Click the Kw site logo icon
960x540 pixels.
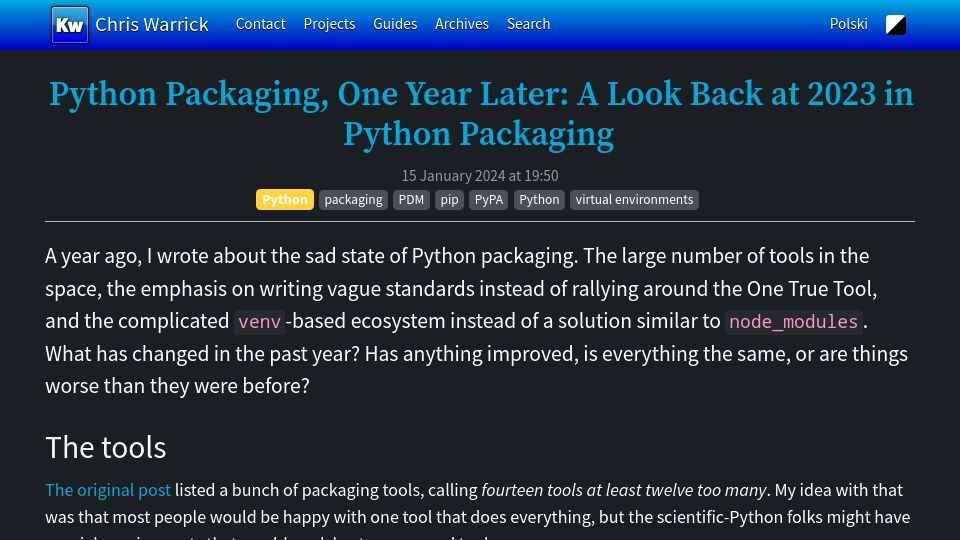click(70, 24)
